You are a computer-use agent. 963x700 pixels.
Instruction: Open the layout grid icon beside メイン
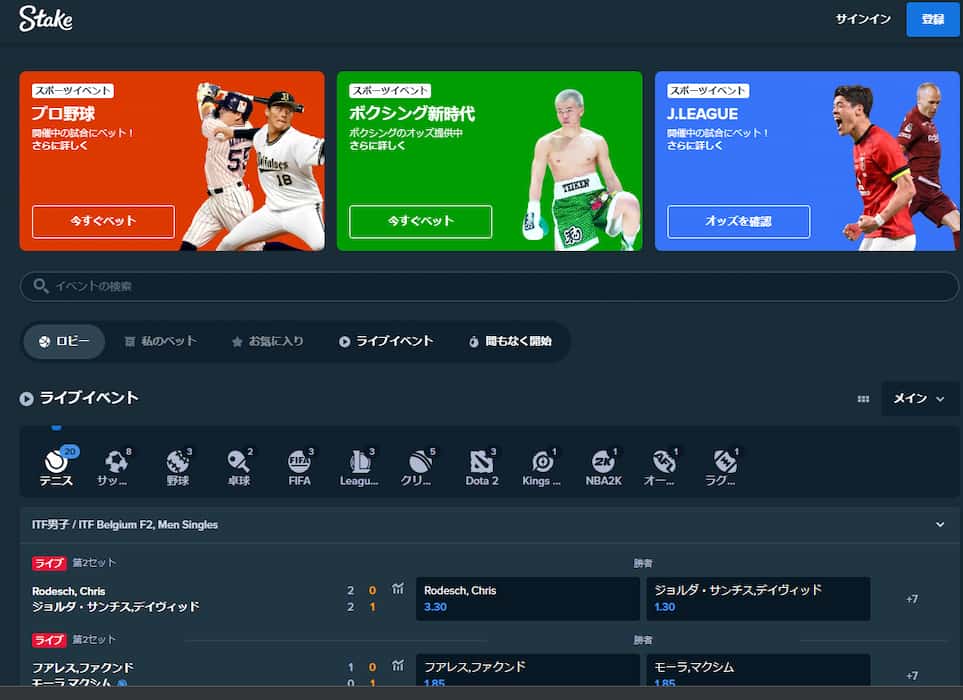click(863, 399)
